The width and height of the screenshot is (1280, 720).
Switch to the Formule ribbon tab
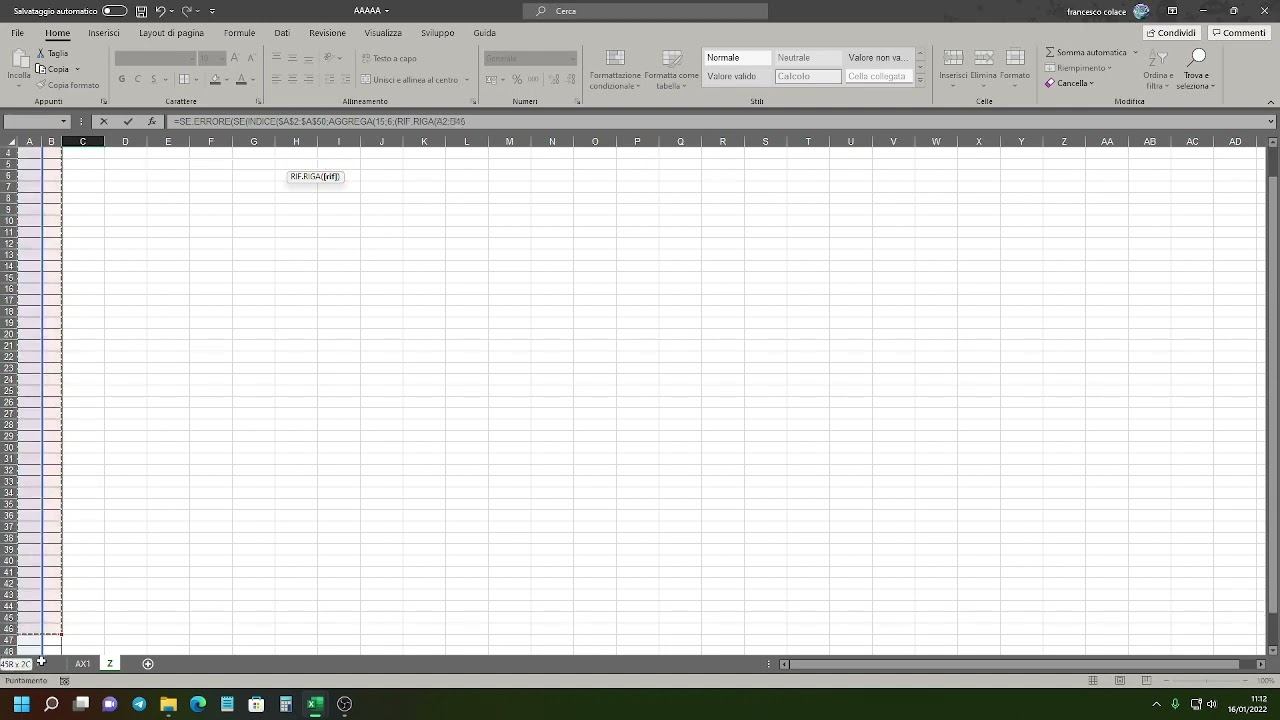239,33
